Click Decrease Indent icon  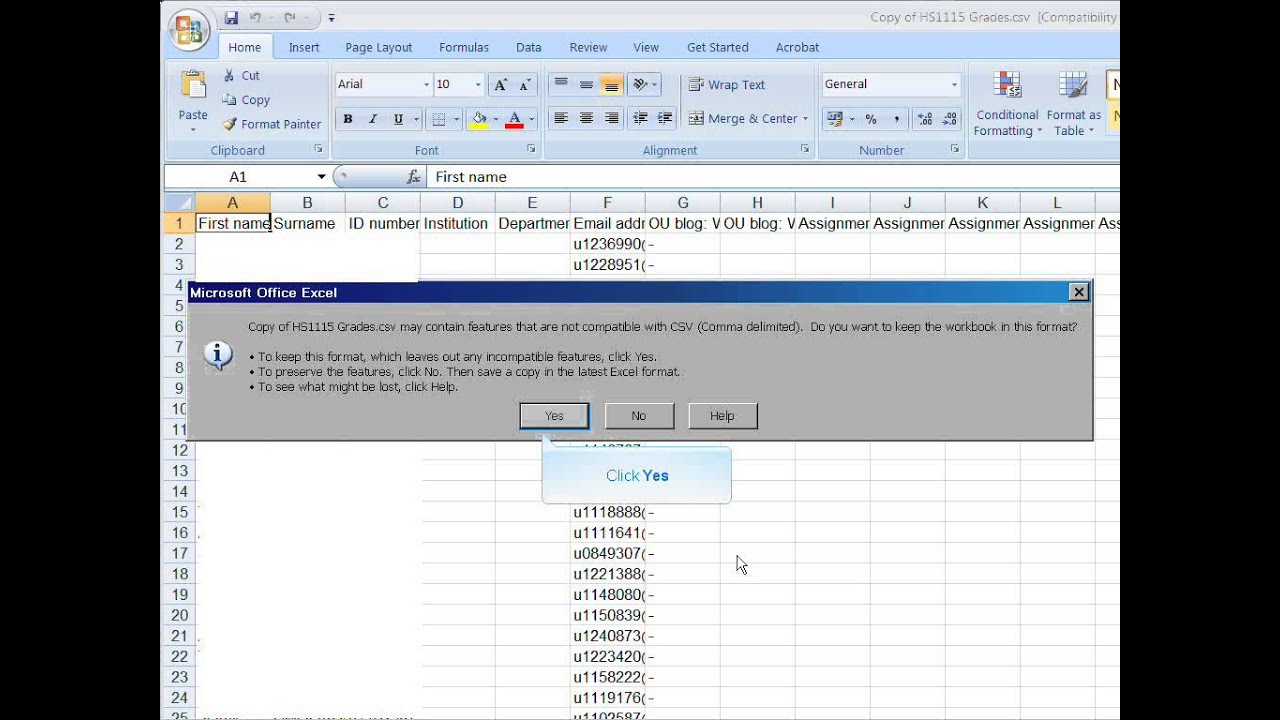click(x=640, y=118)
